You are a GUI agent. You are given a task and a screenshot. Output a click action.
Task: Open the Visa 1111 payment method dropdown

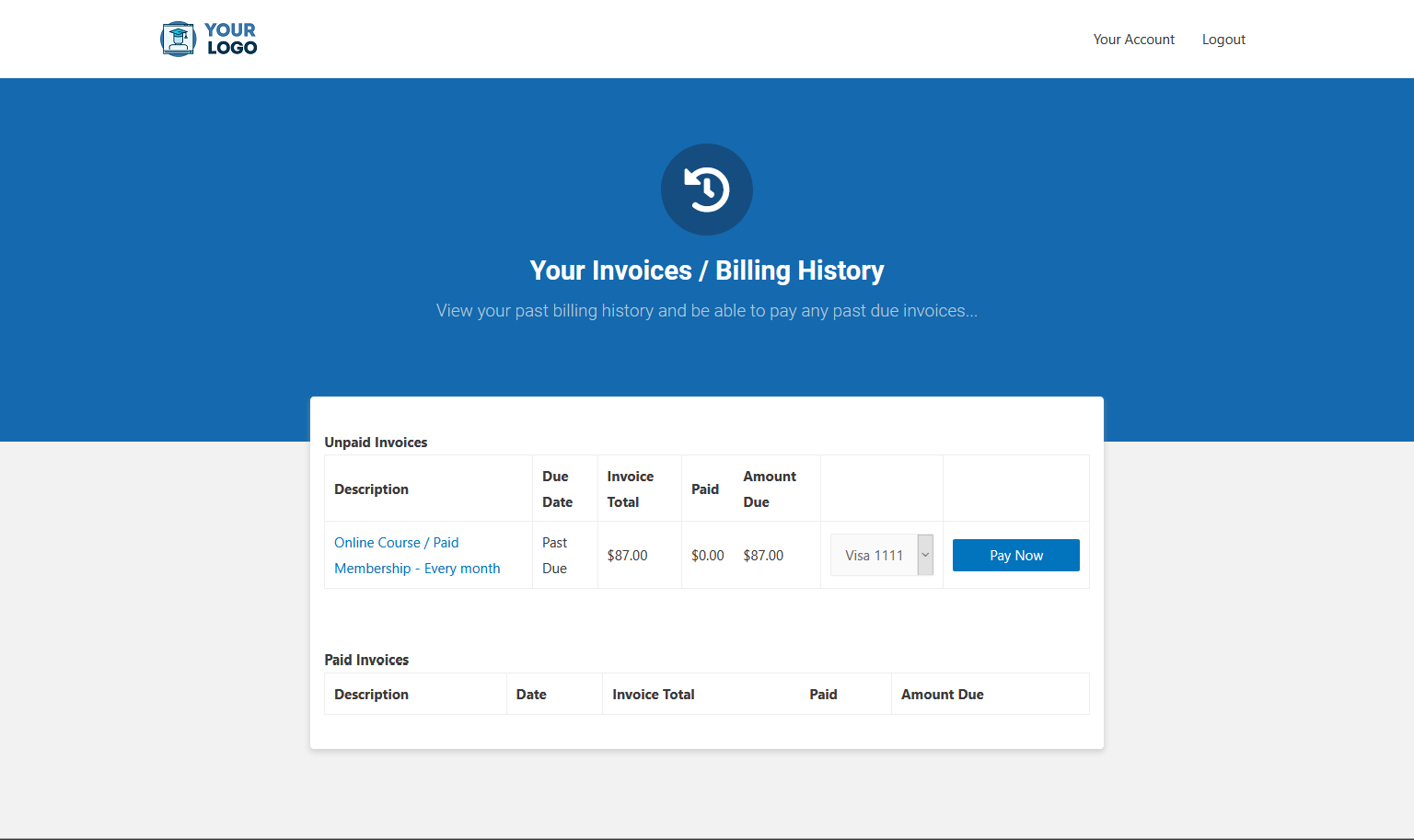(881, 556)
